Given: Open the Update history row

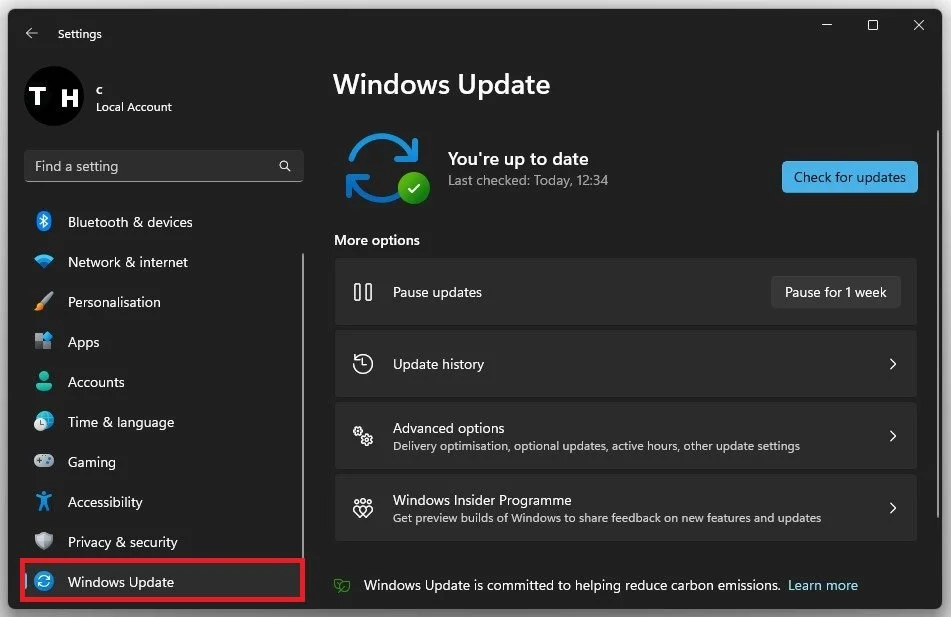Looking at the screenshot, I should pos(625,364).
